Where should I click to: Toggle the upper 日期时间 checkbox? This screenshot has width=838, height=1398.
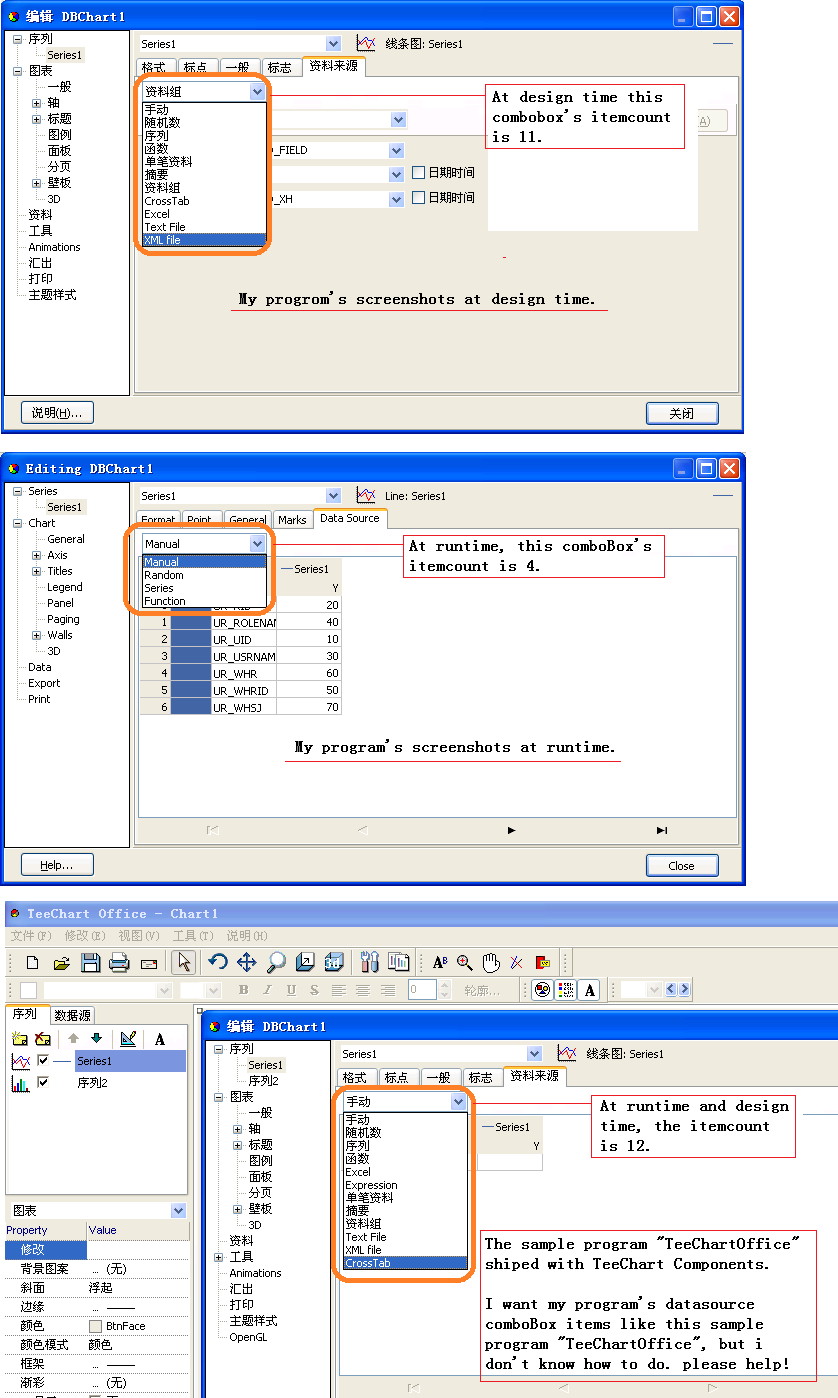tap(419, 172)
